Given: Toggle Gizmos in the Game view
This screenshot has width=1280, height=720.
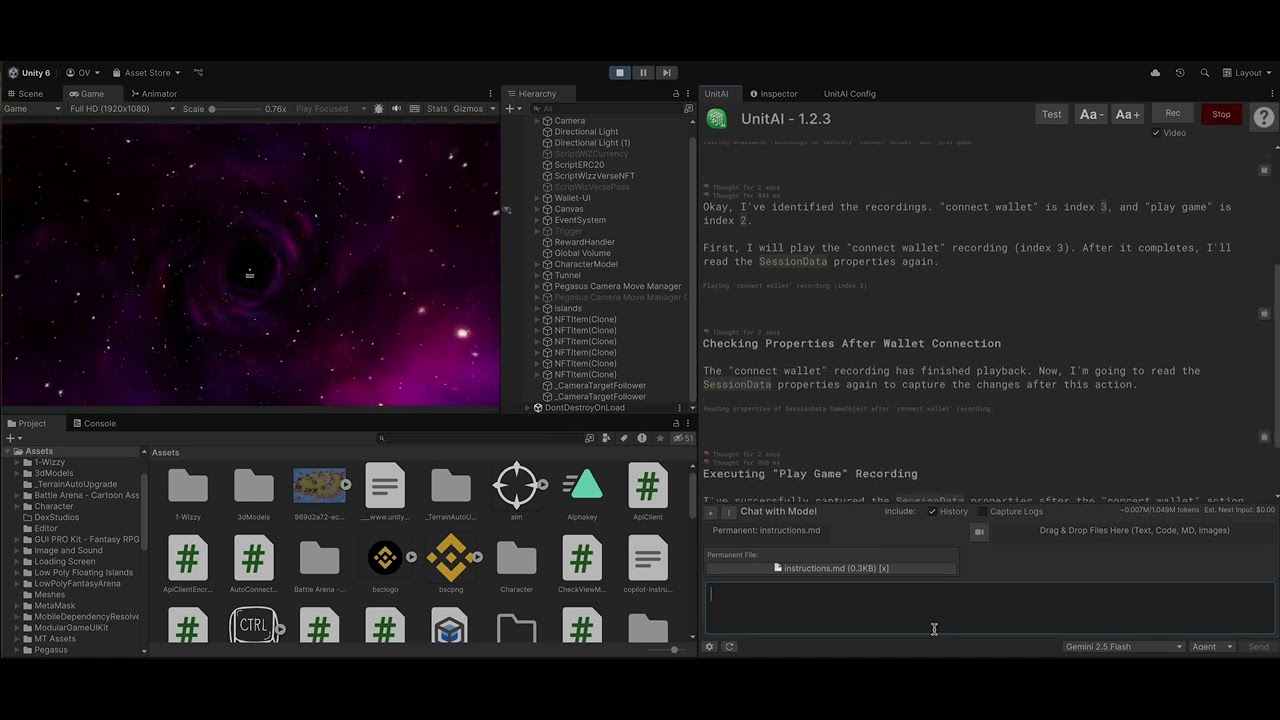Looking at the screenshot, I should point(468,109).
